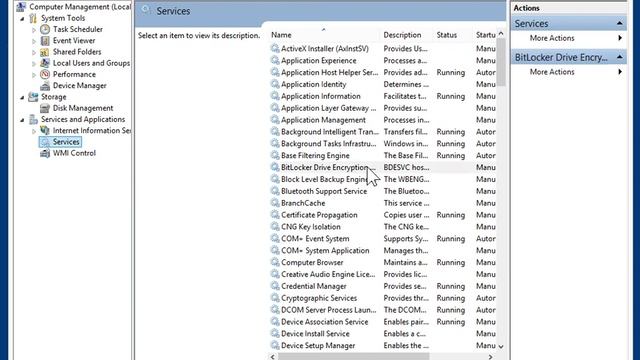Select Device Setup Manager service
640x360 pixels.
click(383, 345)
